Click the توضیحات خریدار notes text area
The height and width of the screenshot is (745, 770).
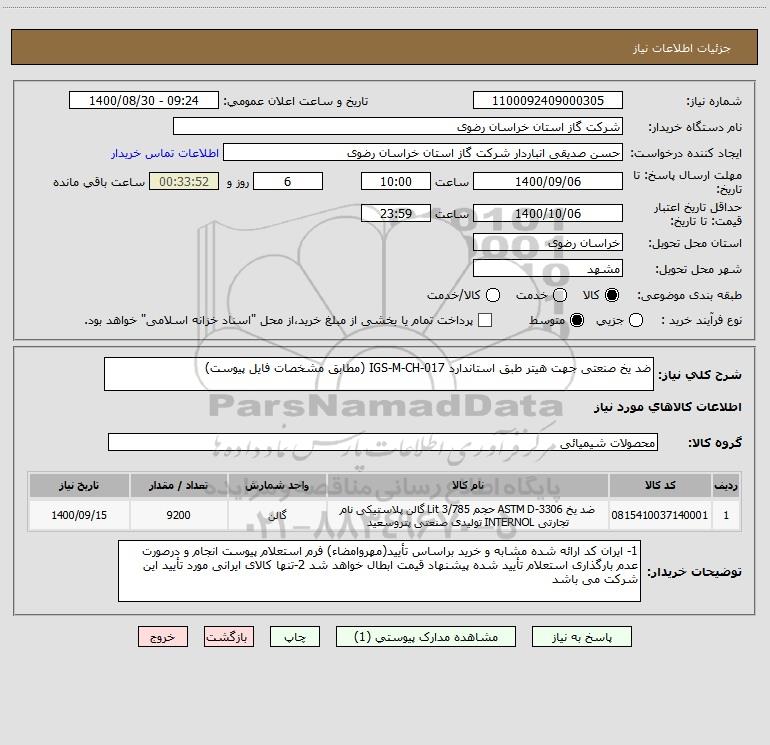(x=379, y=571)
